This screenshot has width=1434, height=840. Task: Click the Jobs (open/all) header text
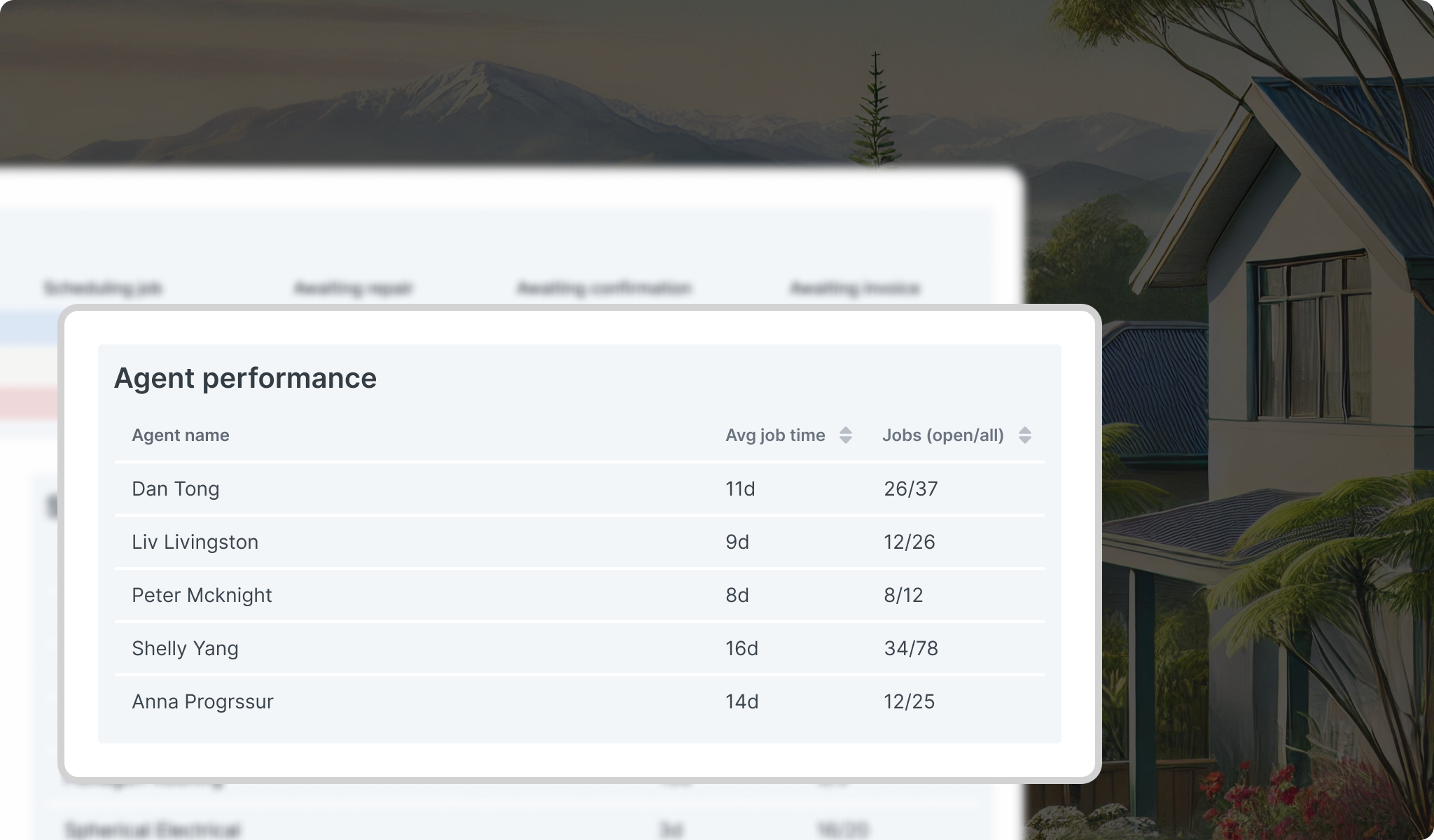tap(942, 435)
